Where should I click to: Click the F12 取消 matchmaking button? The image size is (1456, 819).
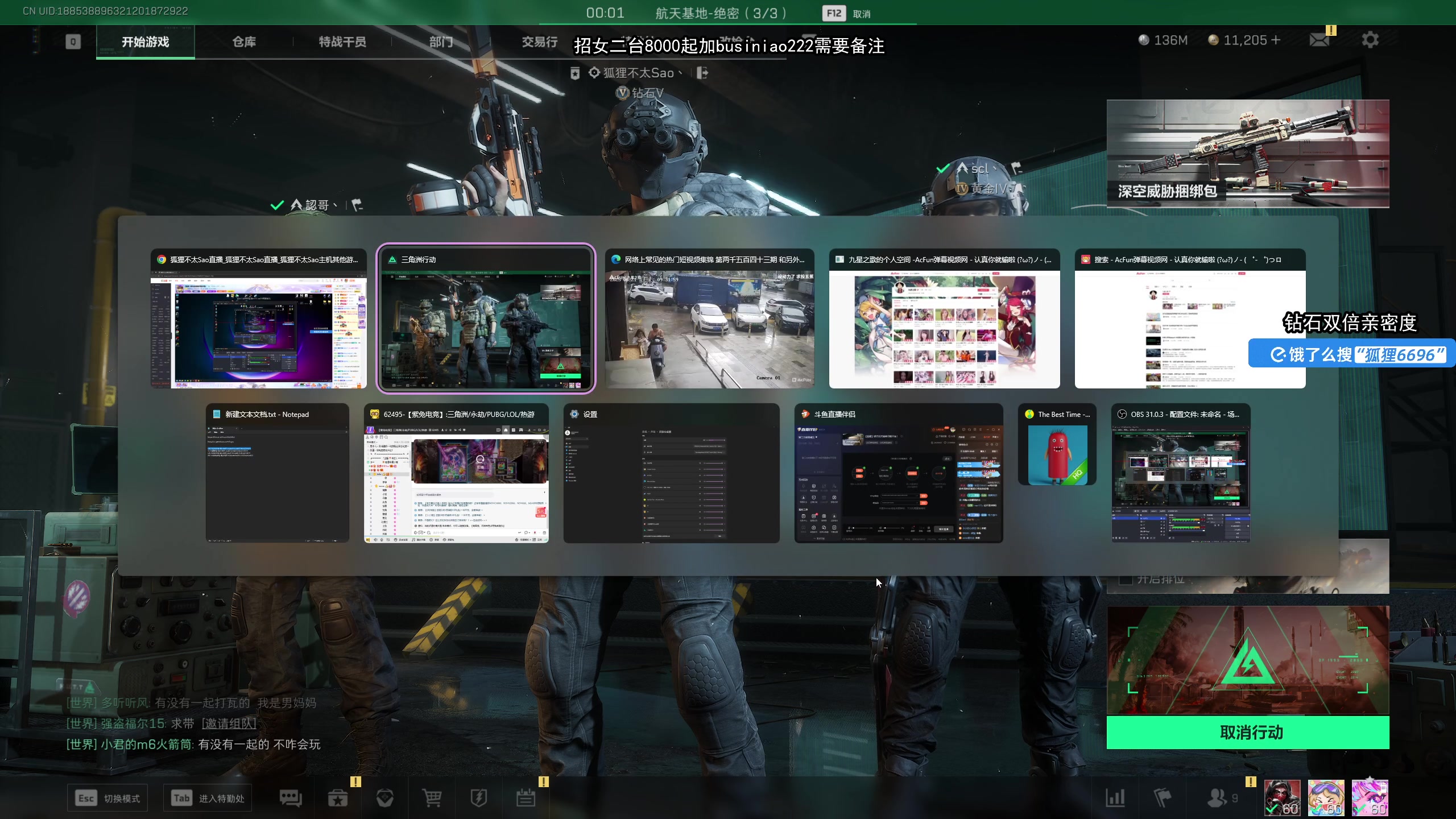click(846, 13)
